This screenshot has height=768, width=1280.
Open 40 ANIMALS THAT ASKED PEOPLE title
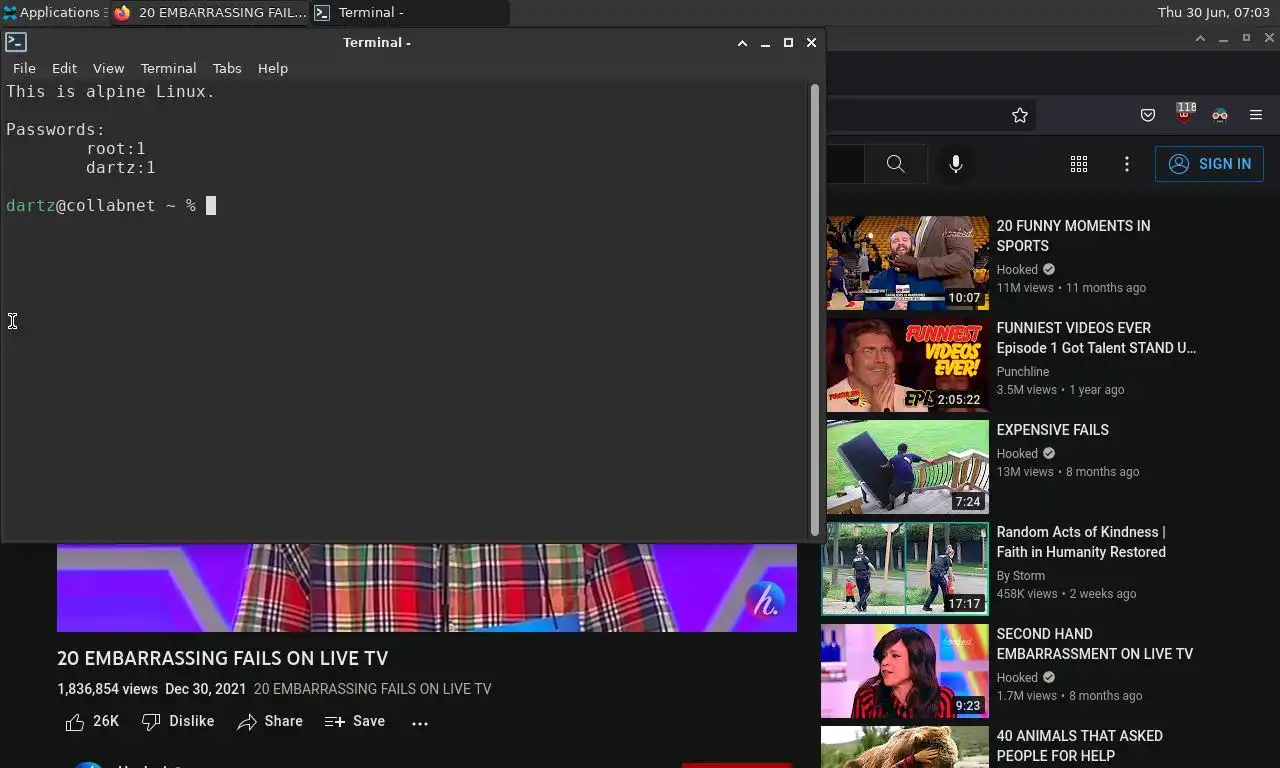(x=1079, y=746)
